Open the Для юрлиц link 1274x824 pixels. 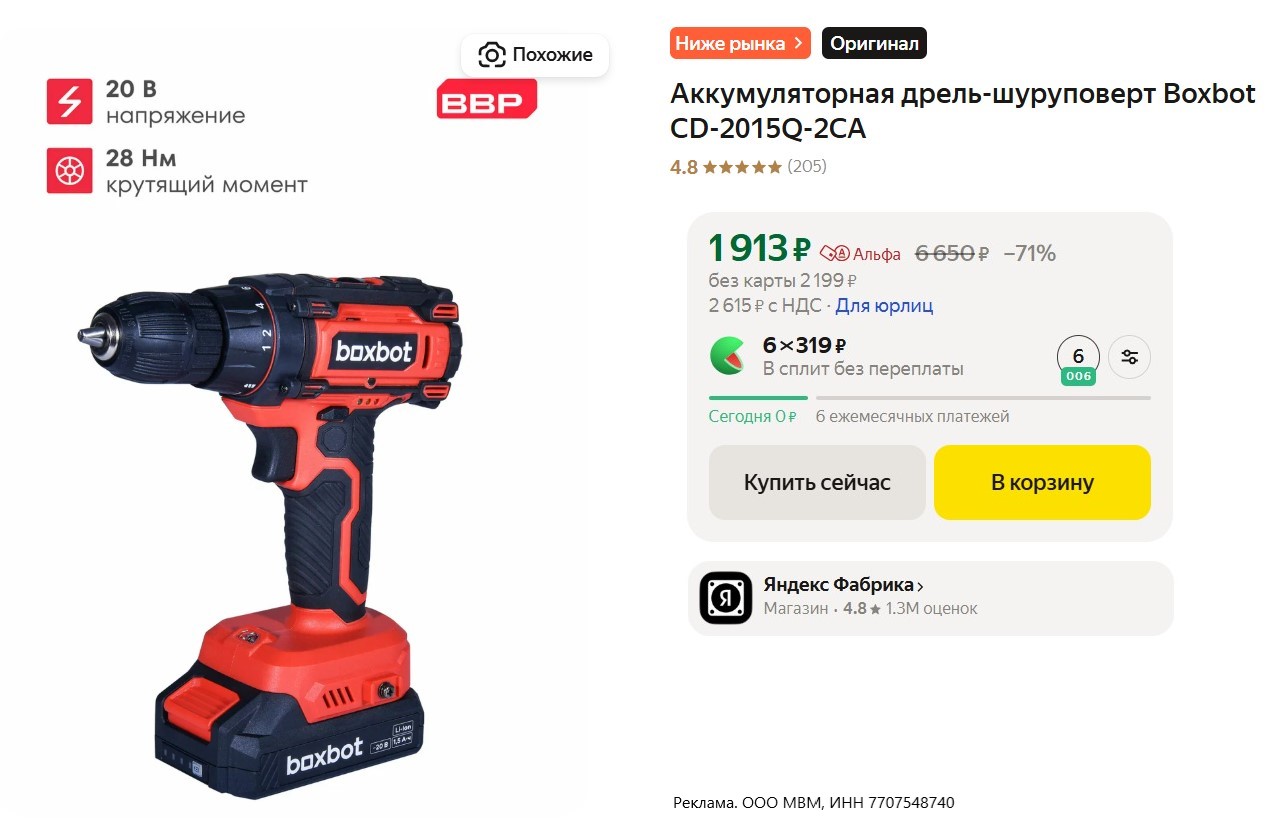884,306
